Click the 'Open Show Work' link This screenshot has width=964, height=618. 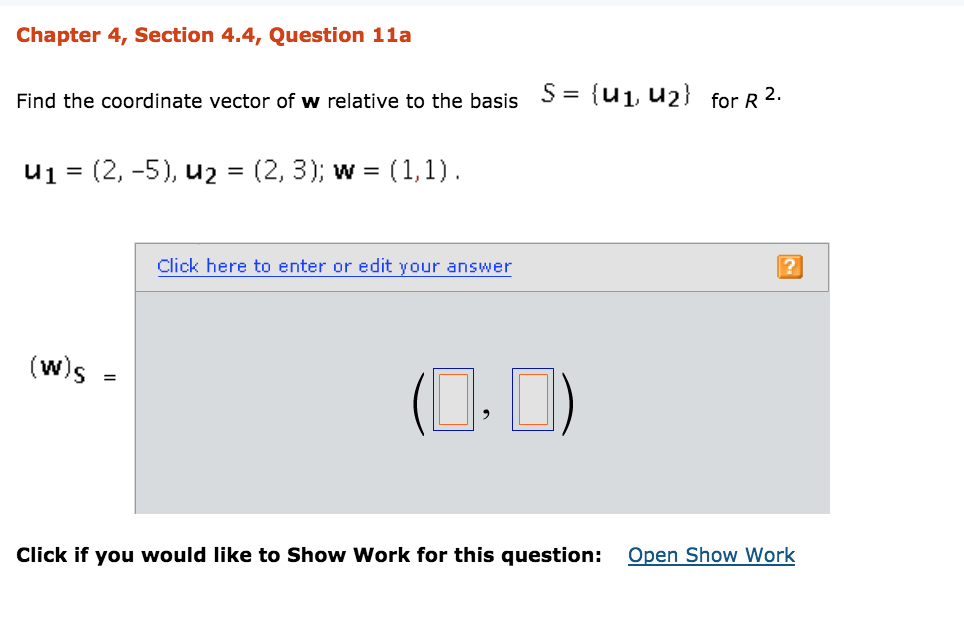(711, 555)
